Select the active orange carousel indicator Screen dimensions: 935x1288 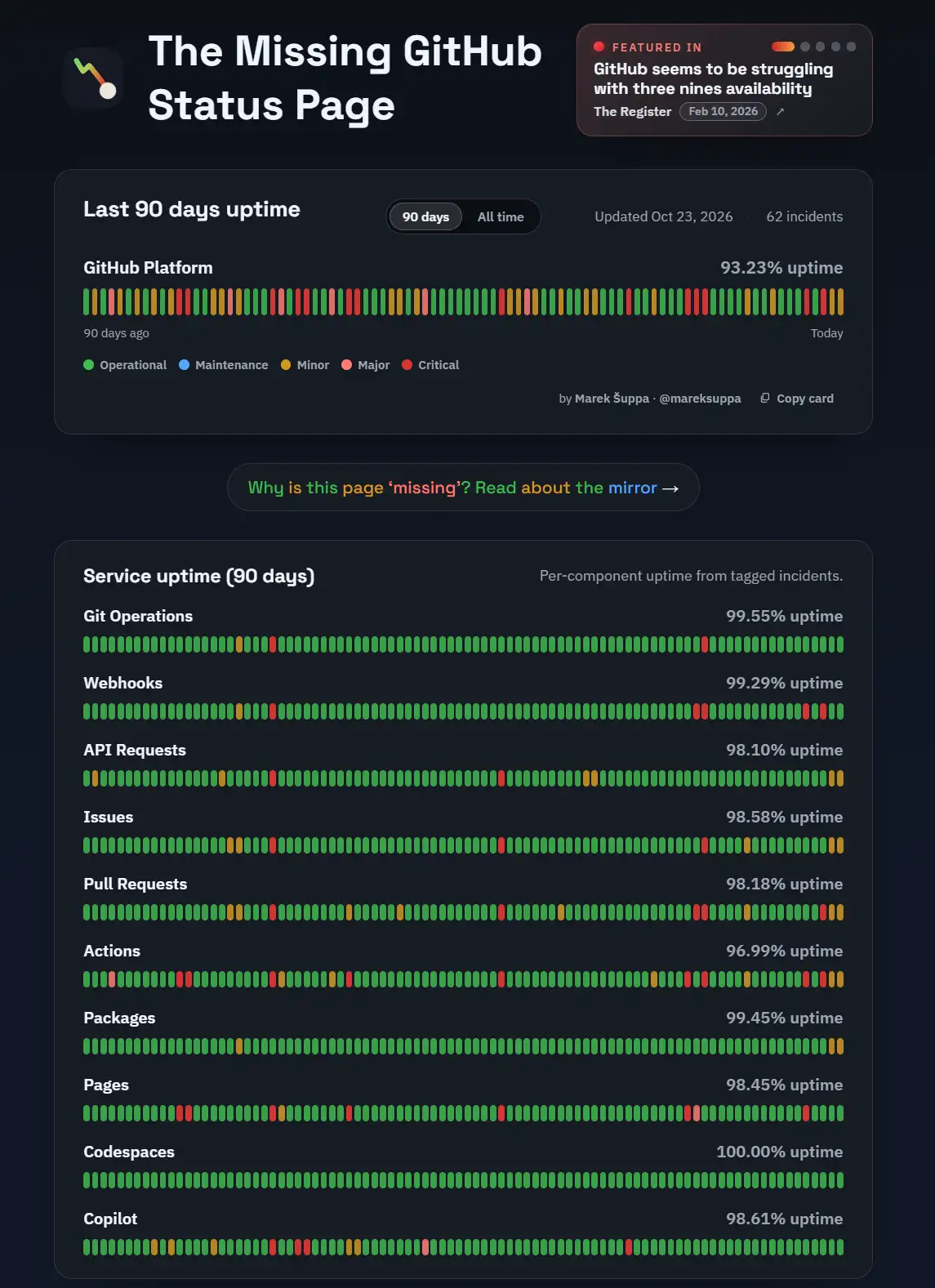(x=783, y=47)
